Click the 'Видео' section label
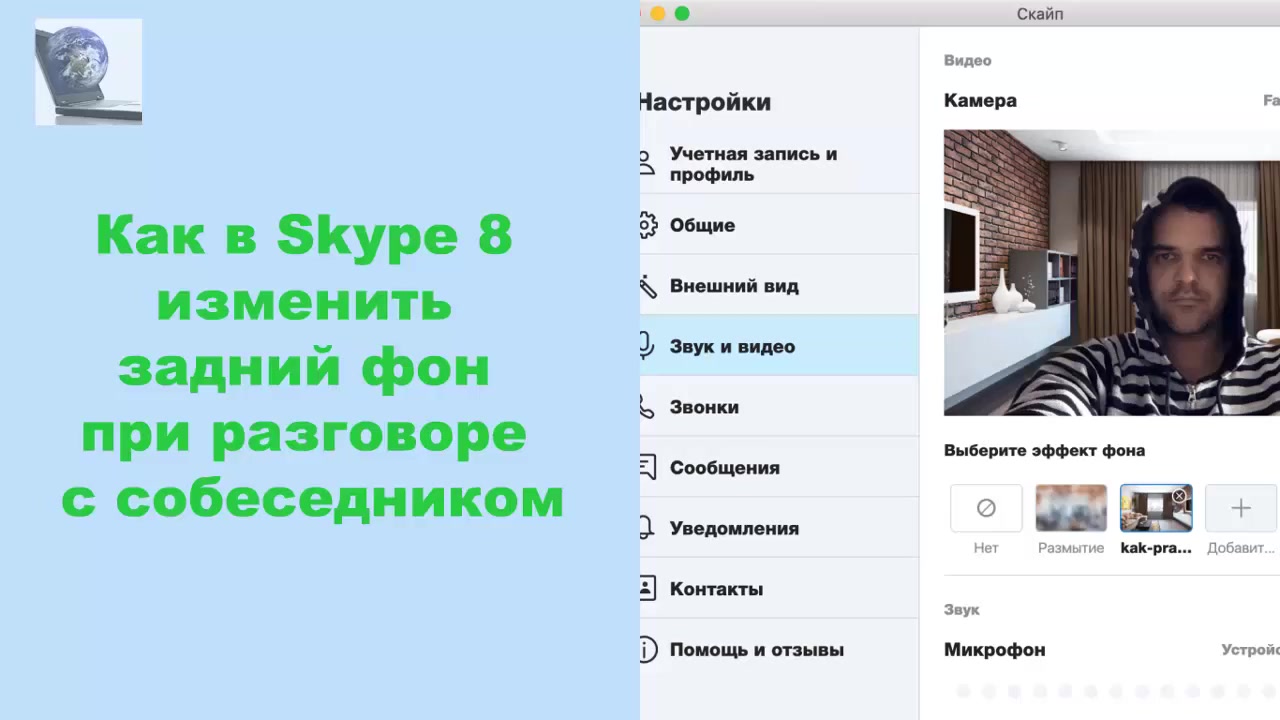This screenshot has width=1280, height=720. pos(967,61)
